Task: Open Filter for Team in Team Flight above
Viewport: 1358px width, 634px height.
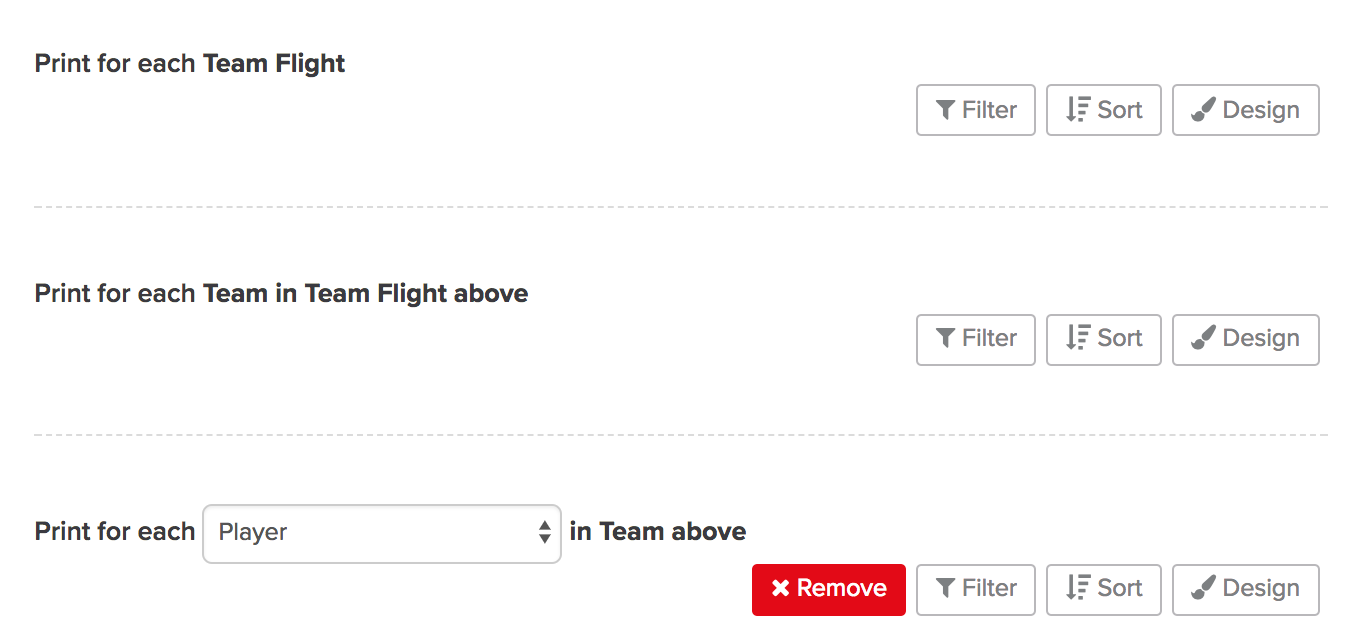Action: click(976, 339)
